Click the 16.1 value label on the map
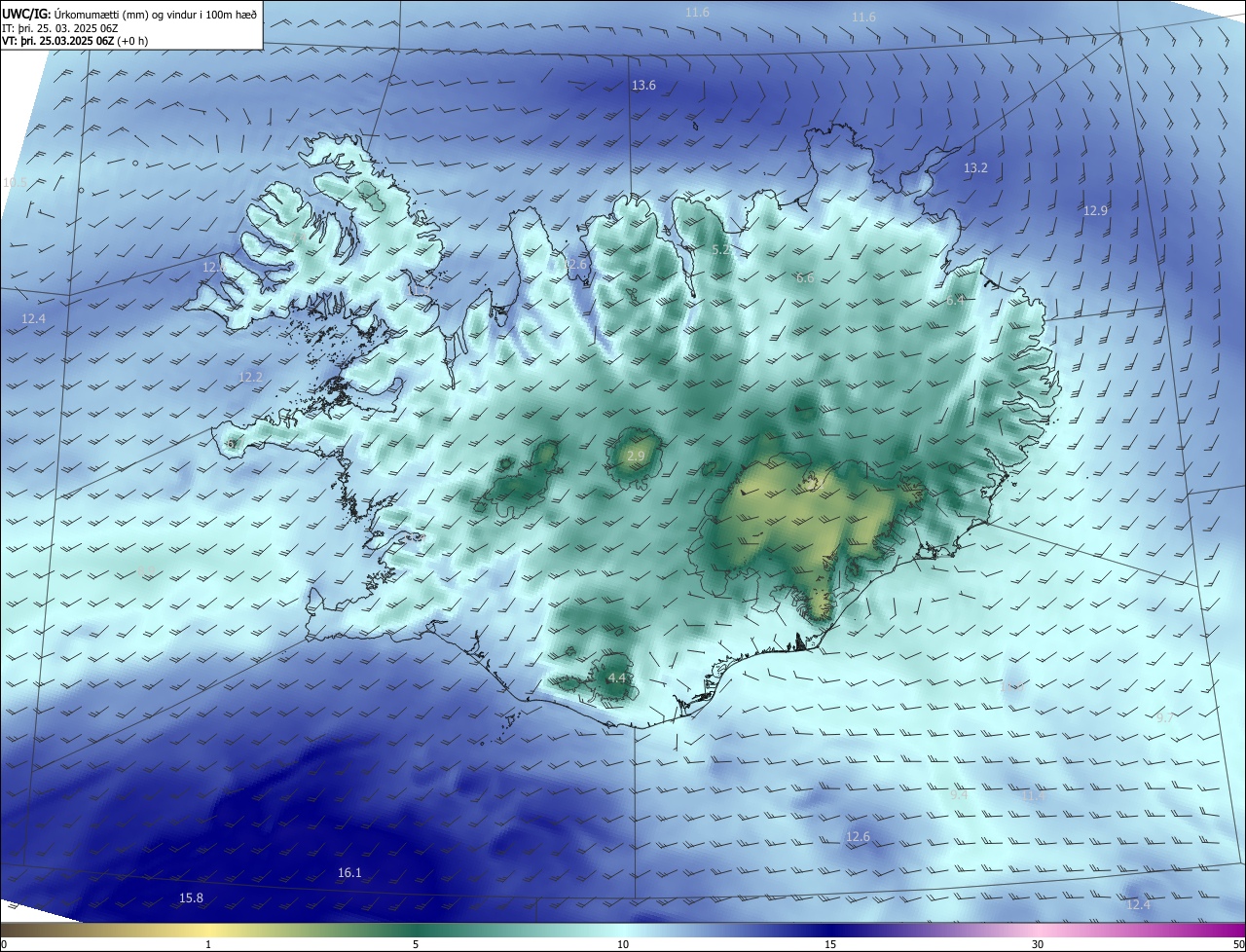1246x952 pixels. [x=349, y=873]
